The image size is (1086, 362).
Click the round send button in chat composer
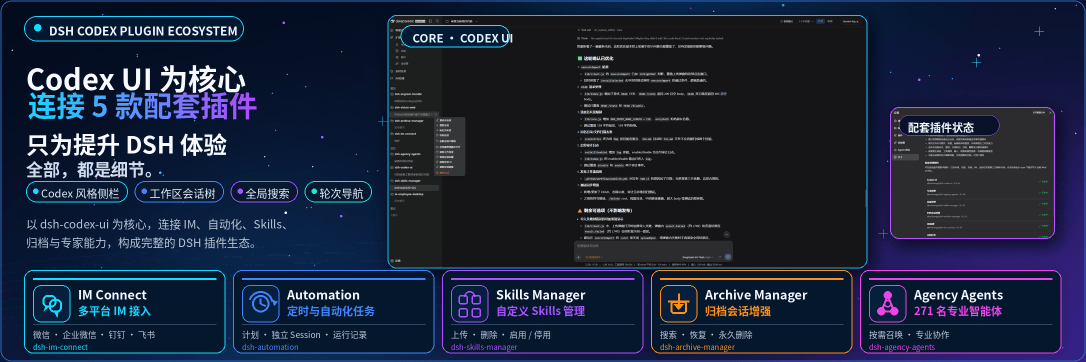(728, 257)
